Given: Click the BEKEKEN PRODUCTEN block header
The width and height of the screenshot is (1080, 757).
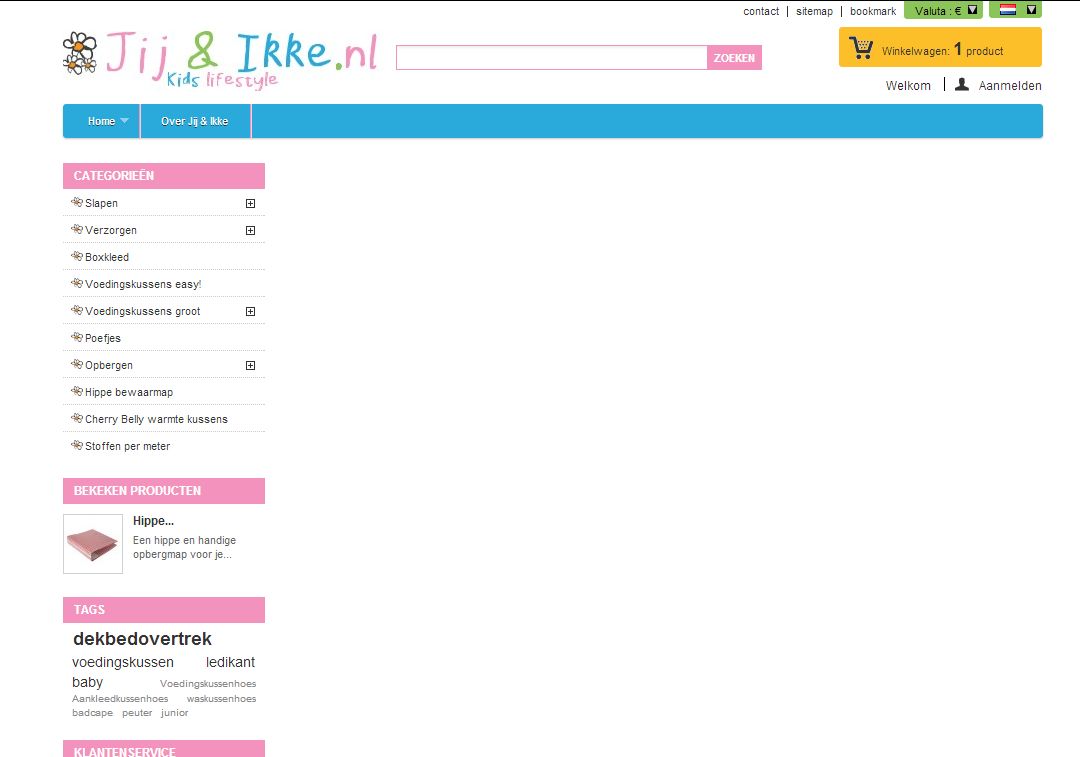Looking at the screenshot, I should coord(164,490).
